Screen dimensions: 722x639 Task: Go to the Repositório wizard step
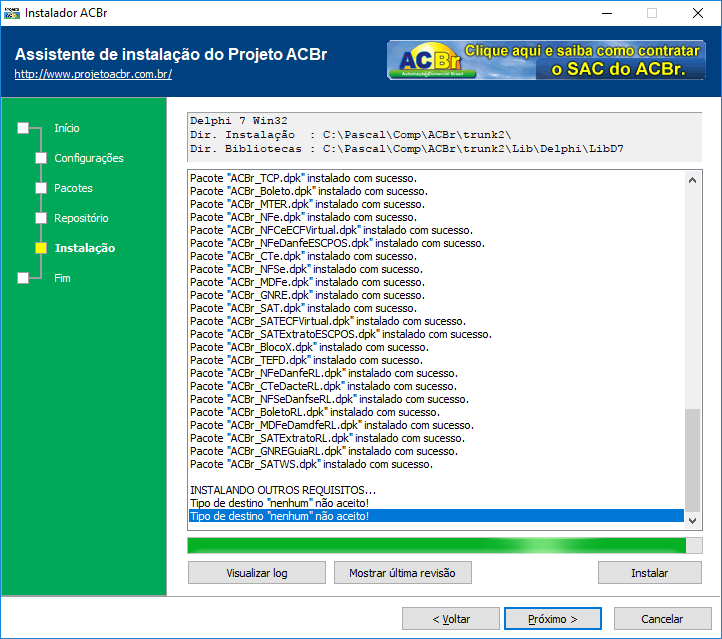[x=81, y=218]
